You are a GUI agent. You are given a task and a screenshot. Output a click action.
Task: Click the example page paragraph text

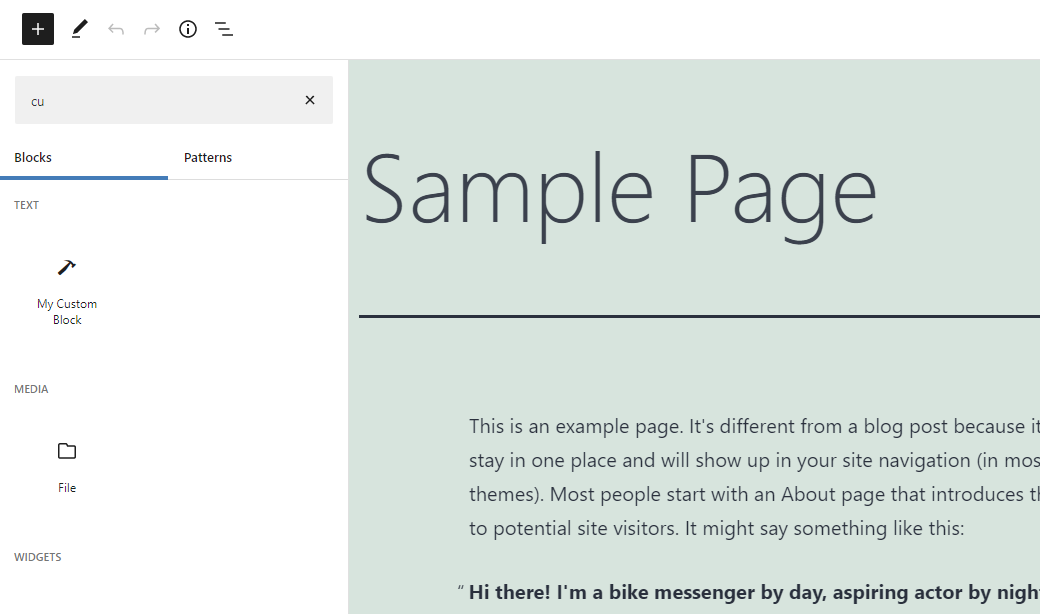tap(754, 477)
